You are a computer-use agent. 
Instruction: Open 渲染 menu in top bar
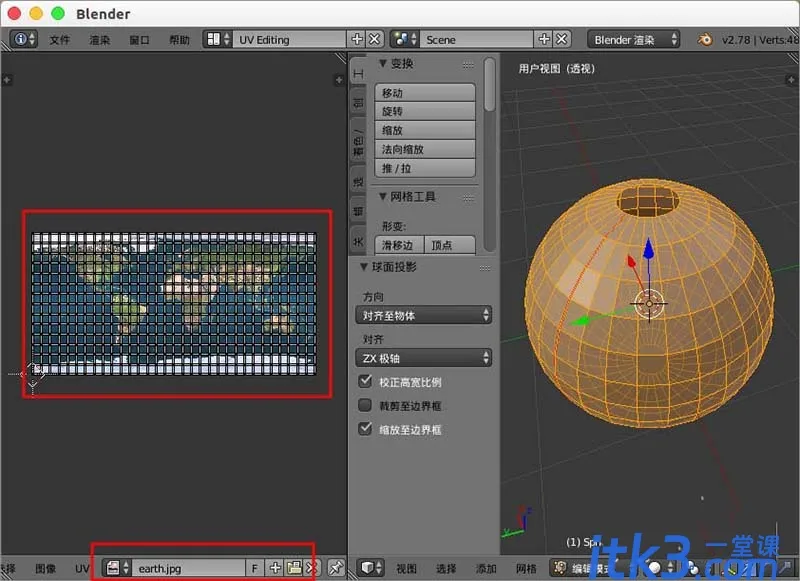tap(99, 40)
